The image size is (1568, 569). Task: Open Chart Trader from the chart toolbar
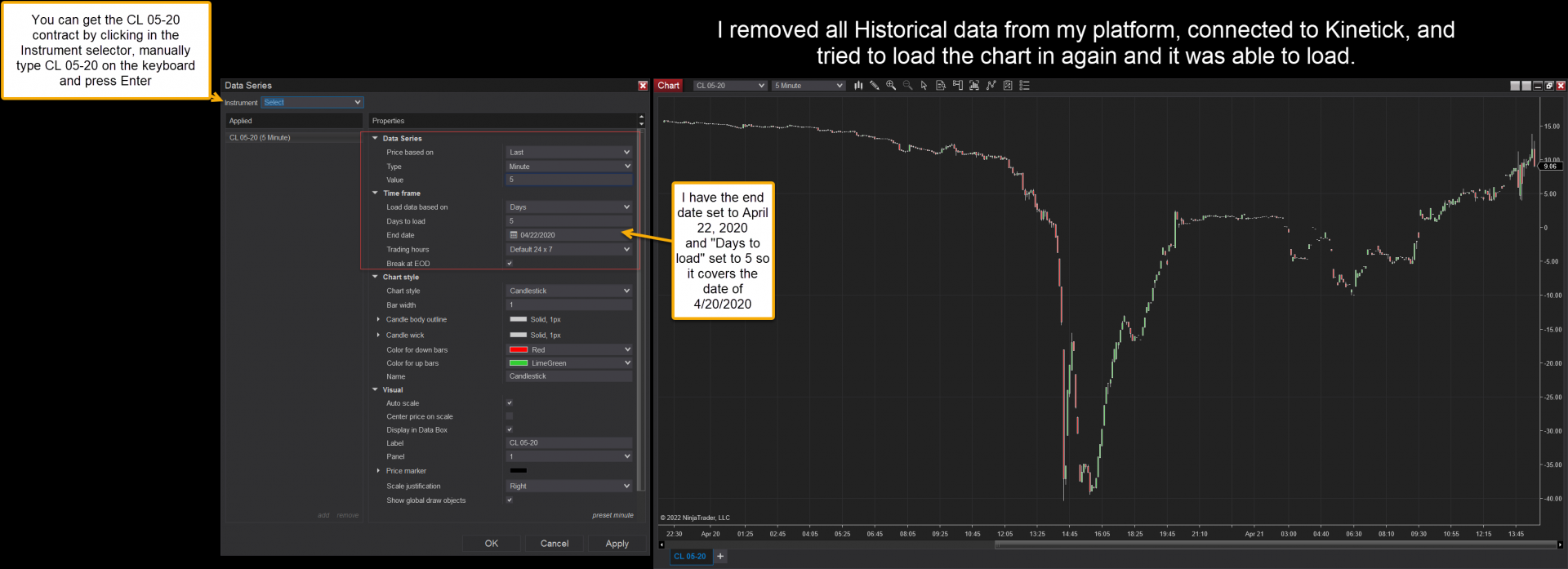pos(958,85)
